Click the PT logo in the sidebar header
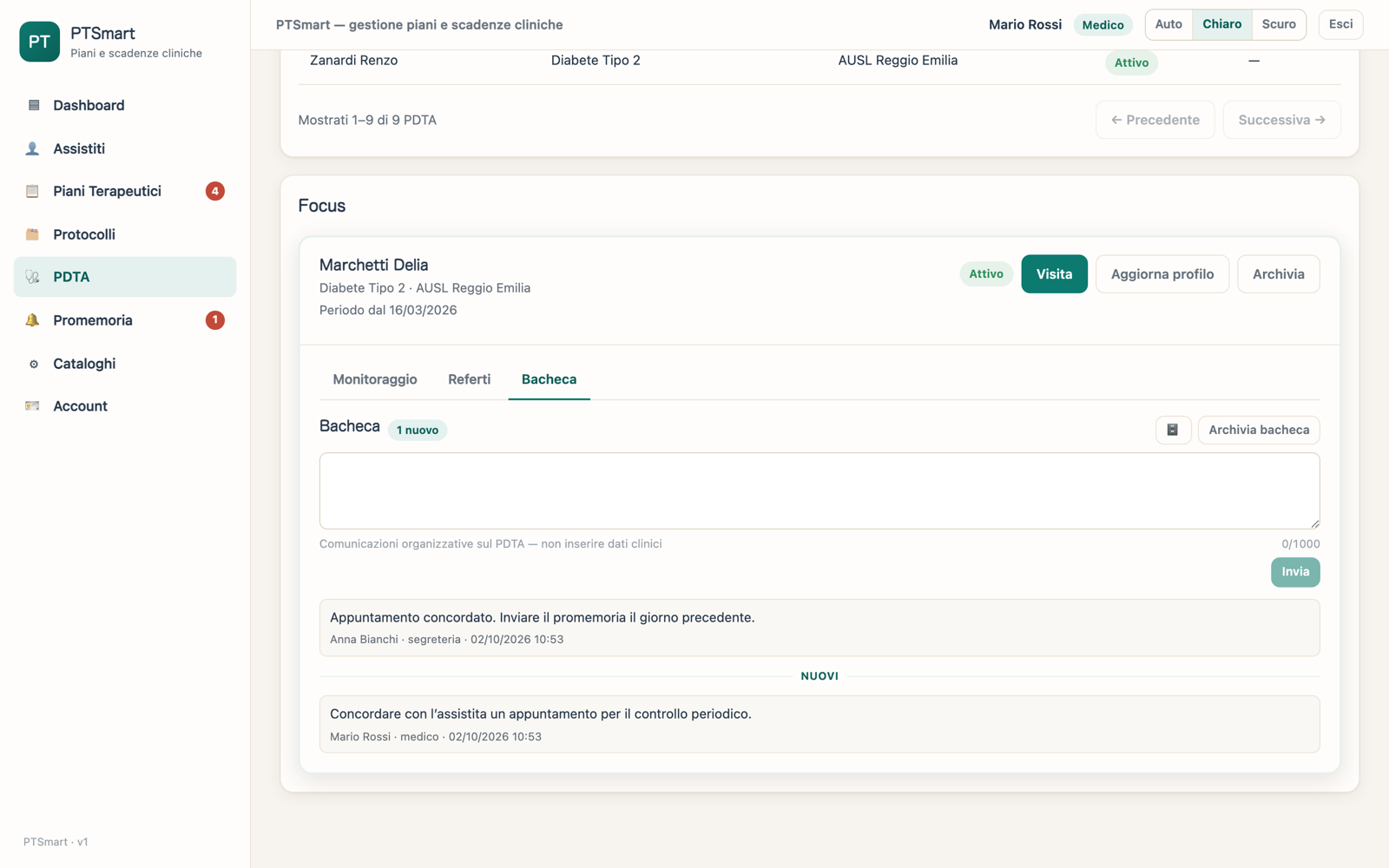 point(39,42)
